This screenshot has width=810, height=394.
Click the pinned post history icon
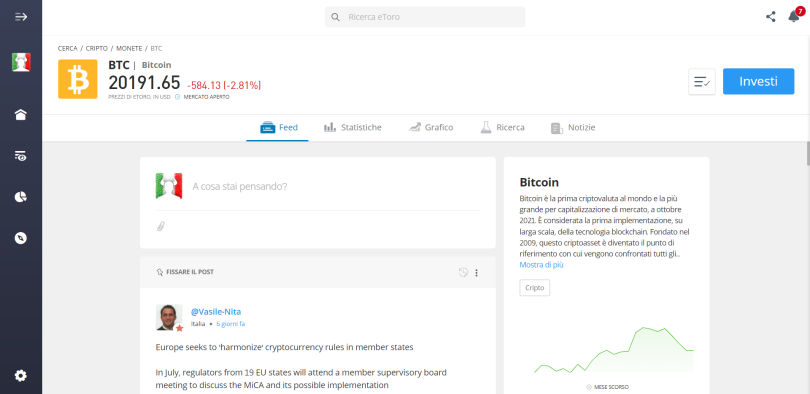(463, 272)
